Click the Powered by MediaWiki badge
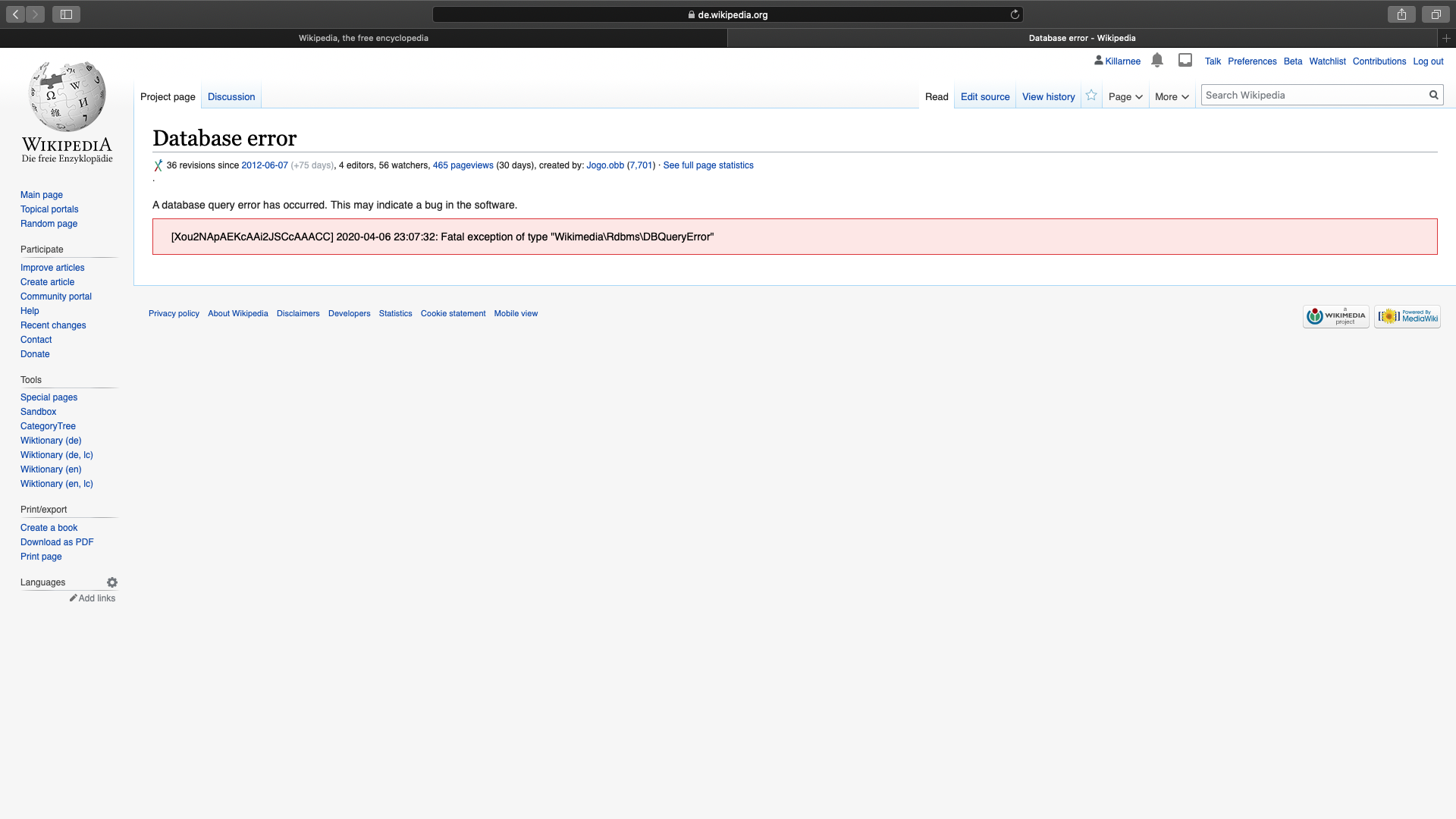 1407,316
